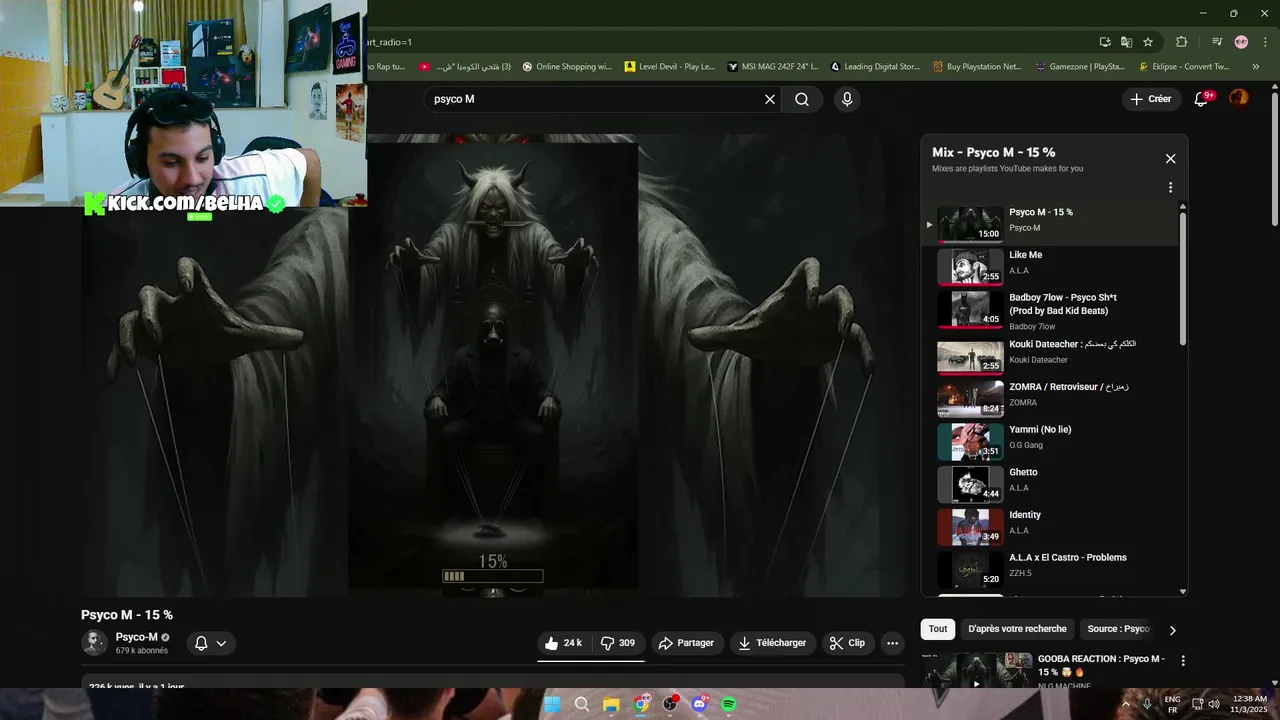This screenshot has width=1280, height=720.
Task: Open the Mix playlist three-dot options
Action: coord(1170,187)
